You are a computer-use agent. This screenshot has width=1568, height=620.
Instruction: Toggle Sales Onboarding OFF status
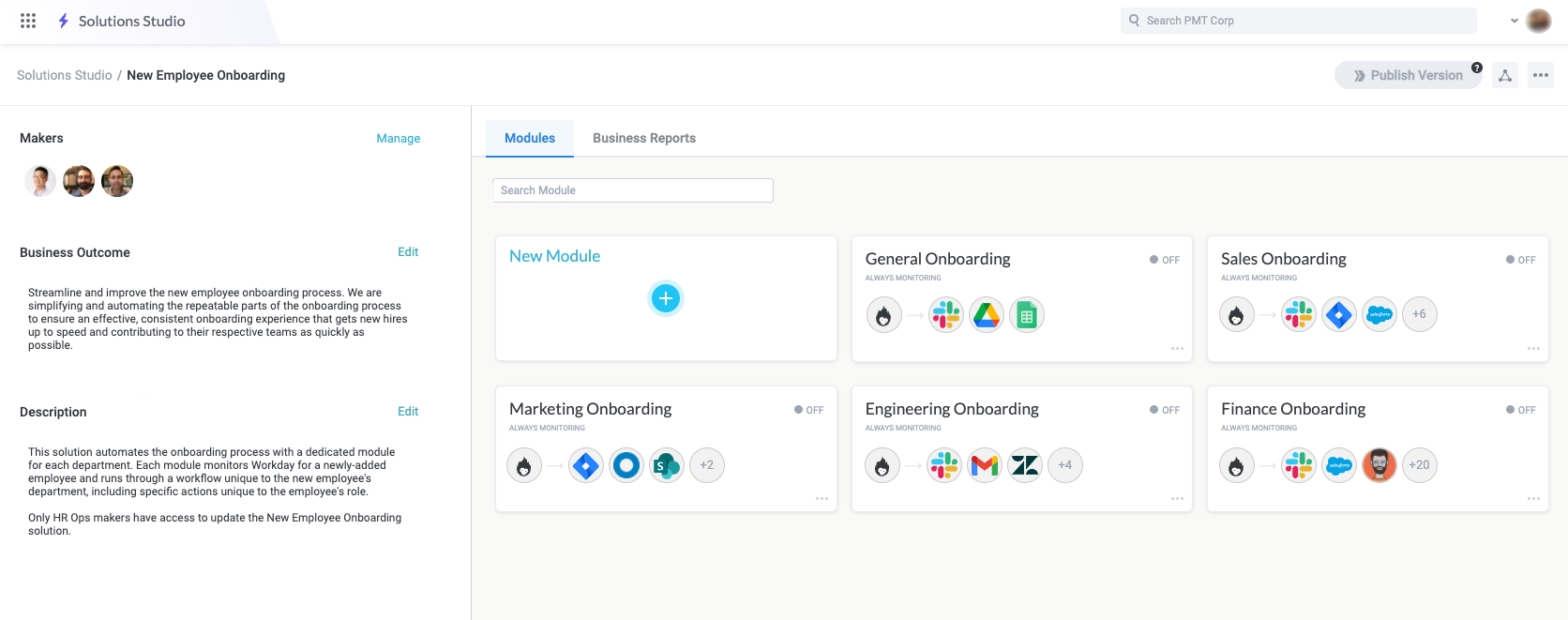tap(1520, 260)
